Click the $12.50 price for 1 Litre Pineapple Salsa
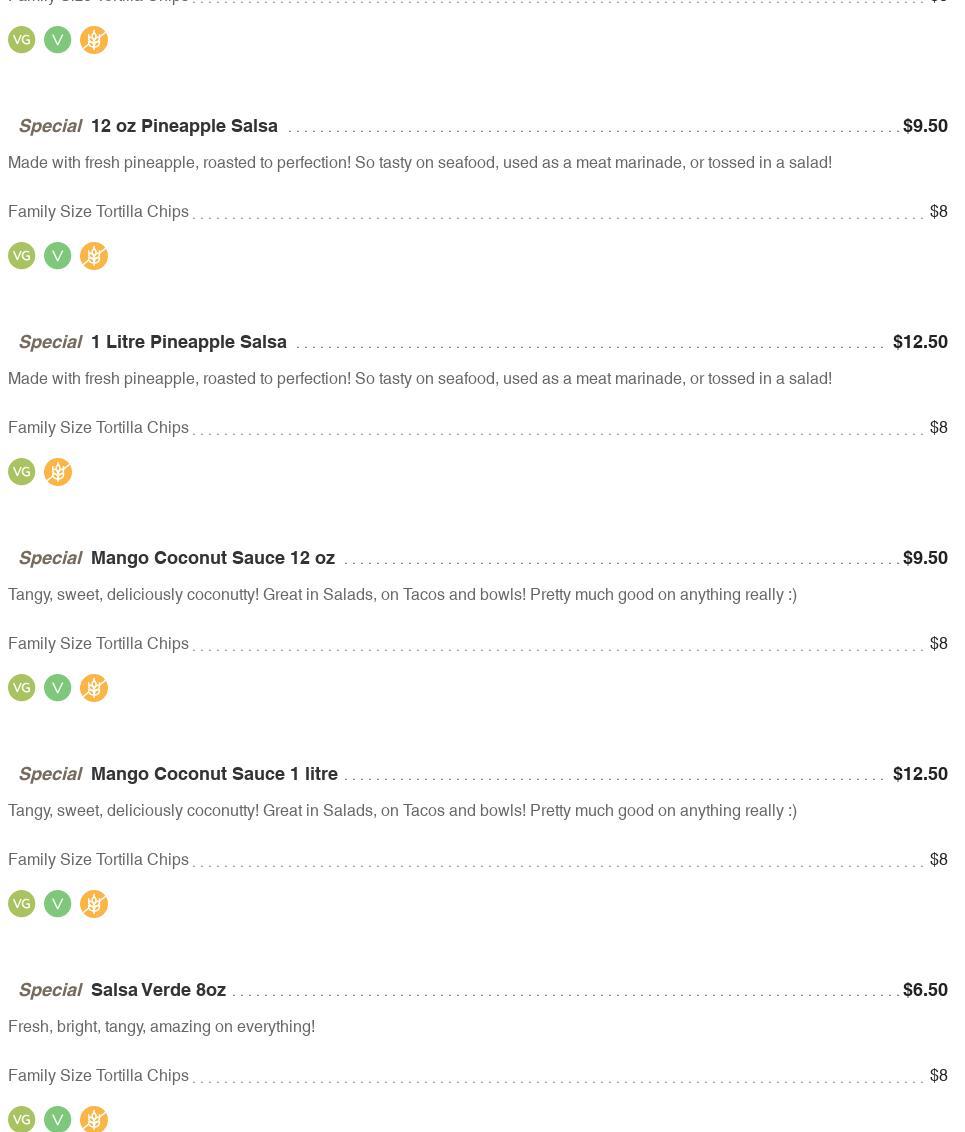Screen dimensions: 965x1132 pos(920,342)
